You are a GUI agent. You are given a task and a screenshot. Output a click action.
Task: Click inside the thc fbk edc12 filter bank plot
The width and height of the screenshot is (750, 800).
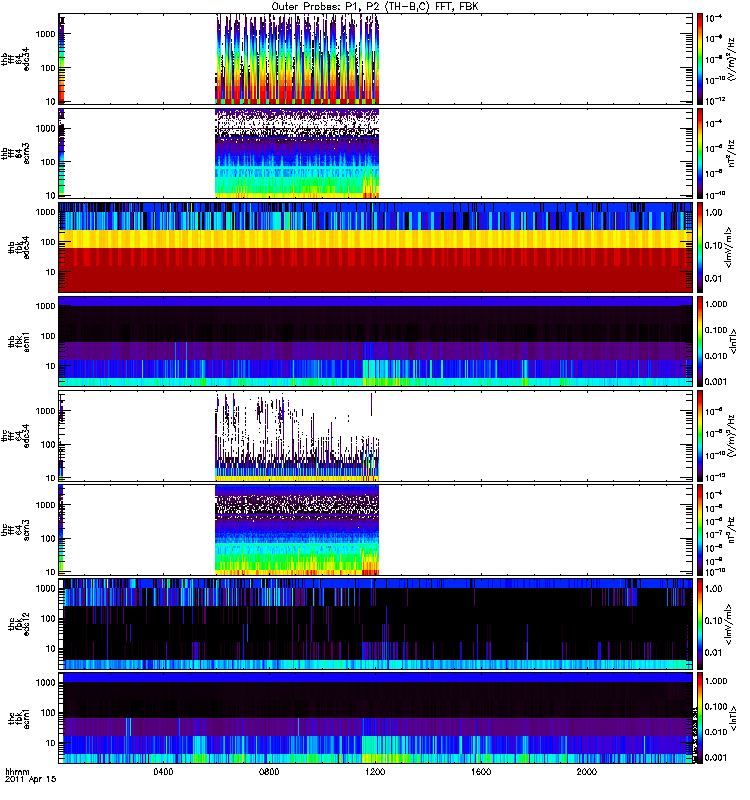coord(376,624)
